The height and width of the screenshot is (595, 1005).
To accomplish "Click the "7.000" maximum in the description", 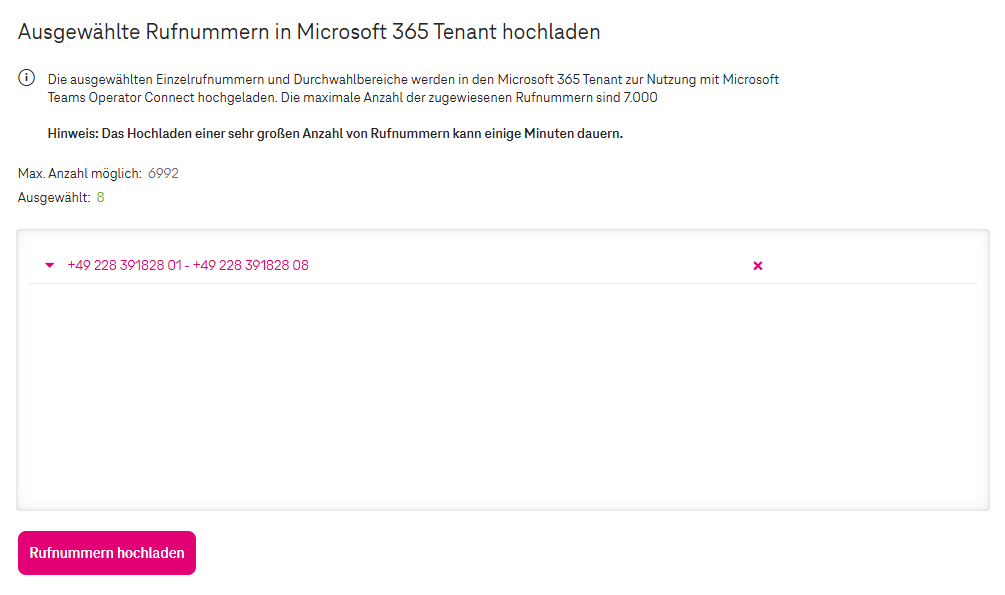I will [x=638, y=98].
